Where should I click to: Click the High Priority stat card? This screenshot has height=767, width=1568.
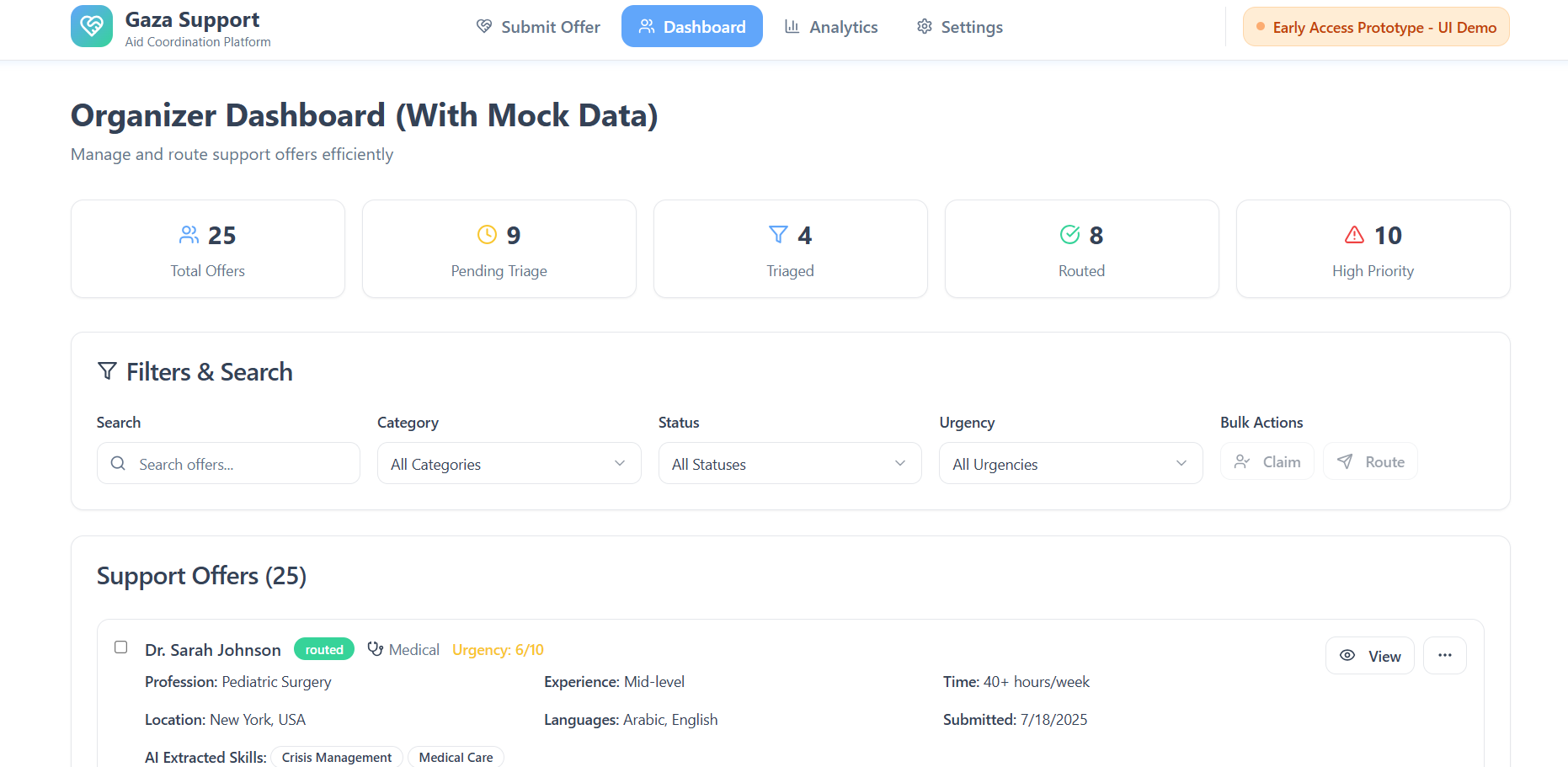pos(1373,248)
